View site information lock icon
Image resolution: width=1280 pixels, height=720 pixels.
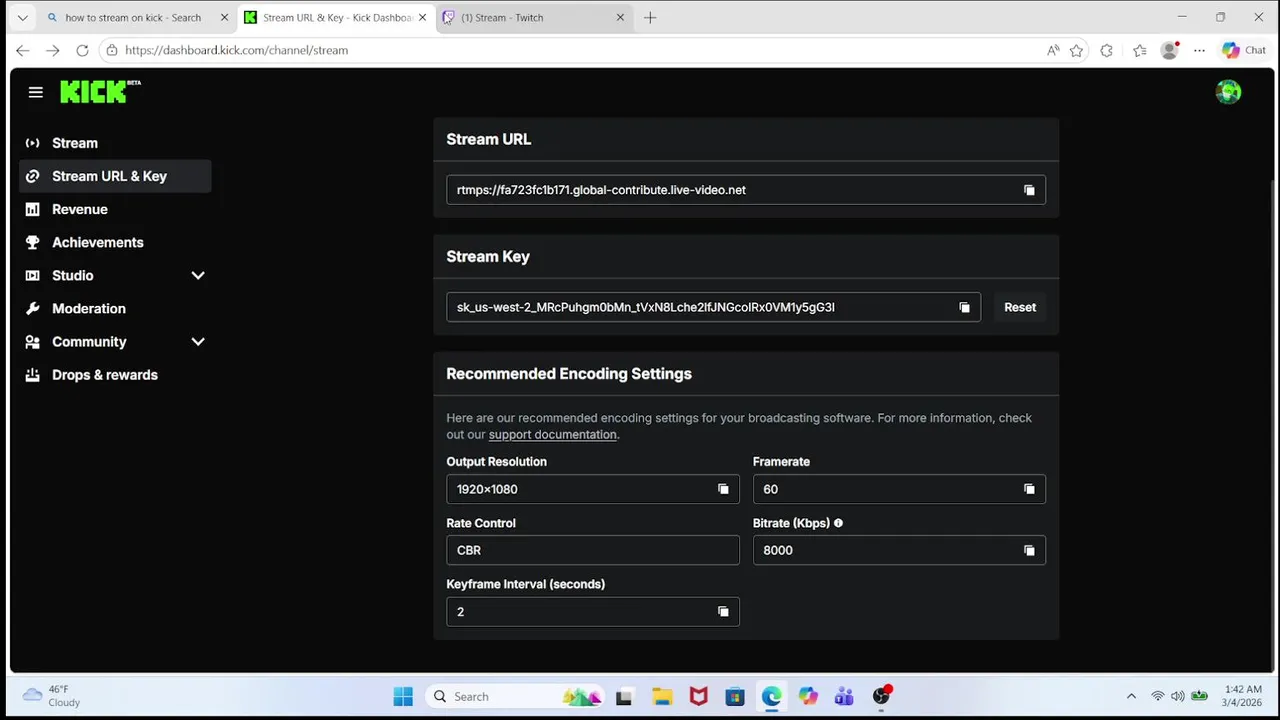112,50
